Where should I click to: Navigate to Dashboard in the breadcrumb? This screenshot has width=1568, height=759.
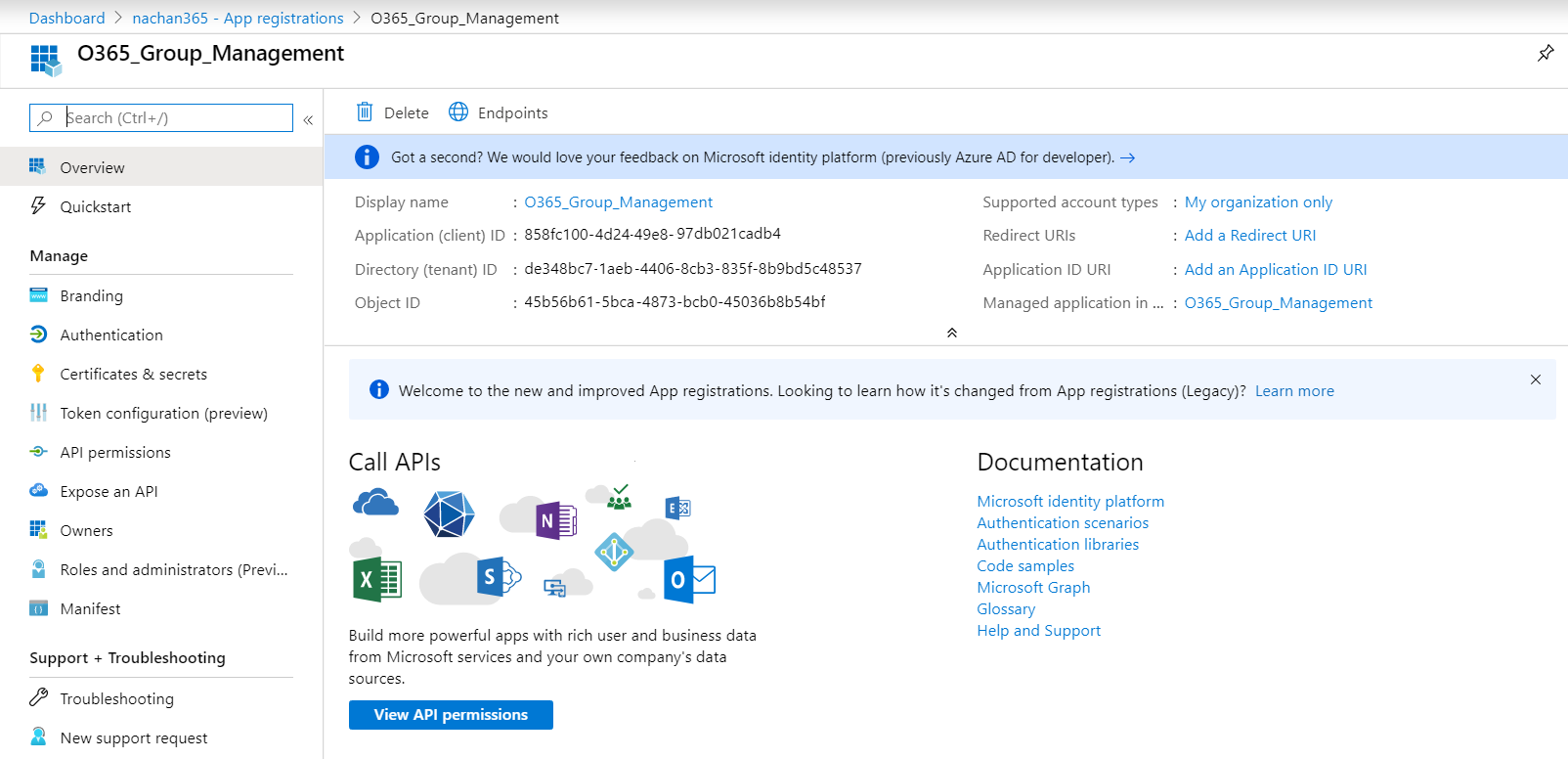coord(66,18)
